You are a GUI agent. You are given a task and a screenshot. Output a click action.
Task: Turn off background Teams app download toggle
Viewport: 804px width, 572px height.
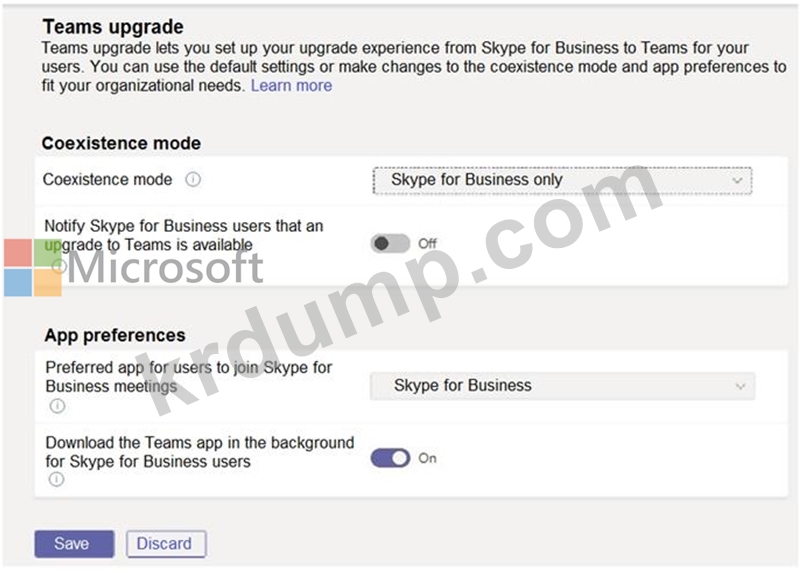coord(390,458)
